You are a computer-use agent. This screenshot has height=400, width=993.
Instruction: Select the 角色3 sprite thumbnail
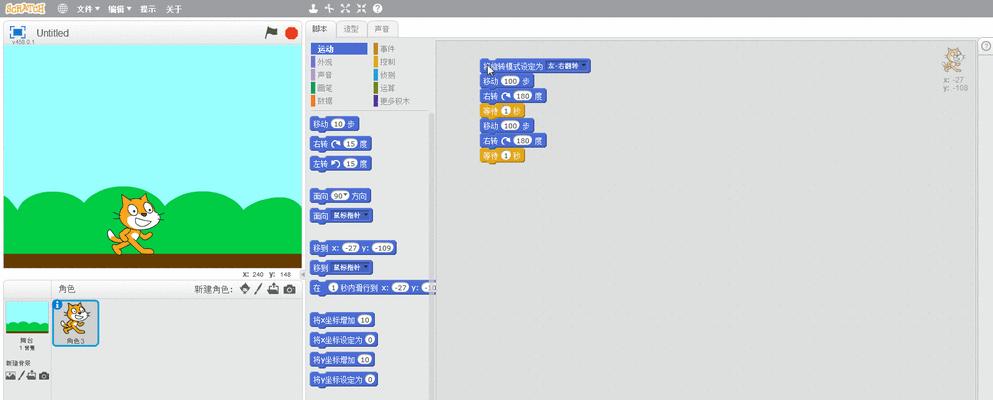coord(75,323)
